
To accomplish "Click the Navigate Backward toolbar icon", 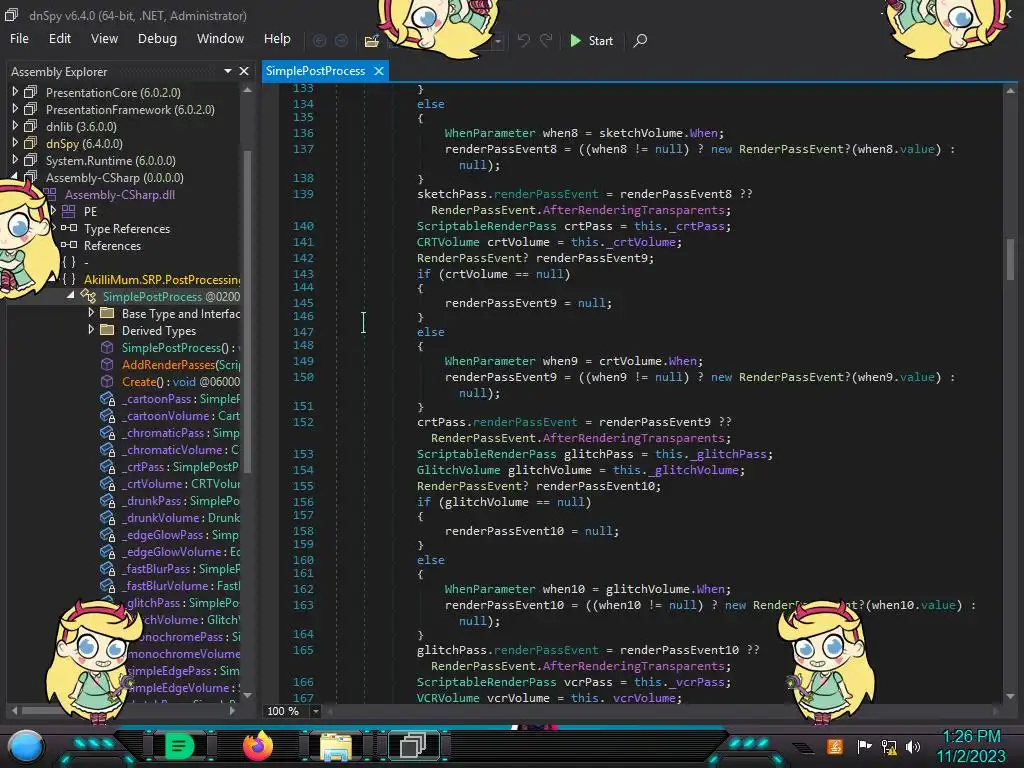I will (319, 40).
